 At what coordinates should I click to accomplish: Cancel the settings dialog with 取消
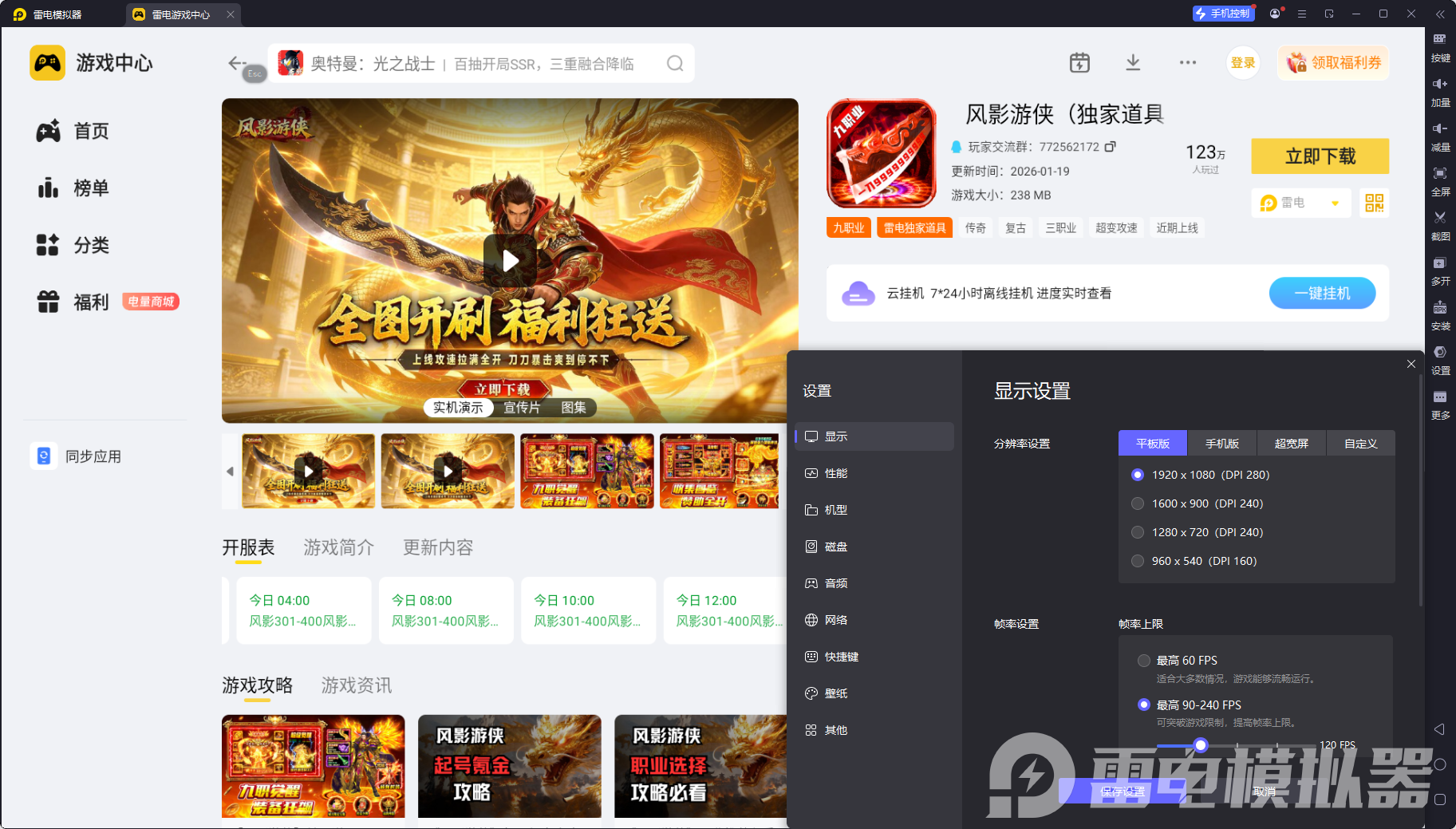[1264, 791]
